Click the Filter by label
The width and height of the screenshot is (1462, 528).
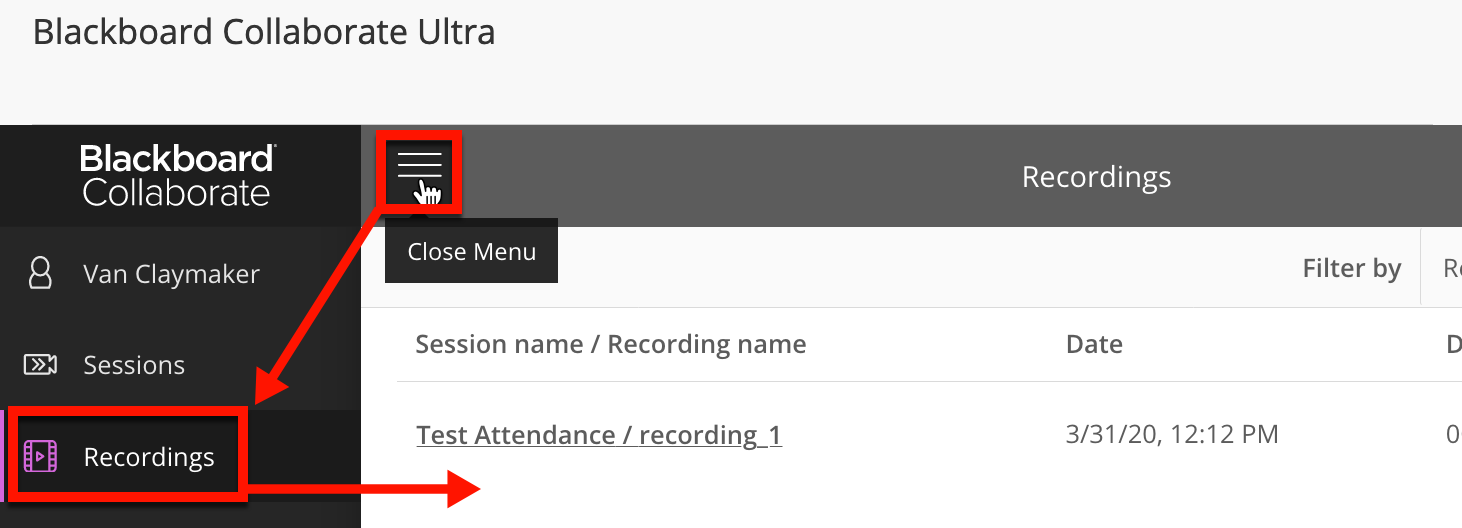pyautogui.click(x=1352, y=268)
